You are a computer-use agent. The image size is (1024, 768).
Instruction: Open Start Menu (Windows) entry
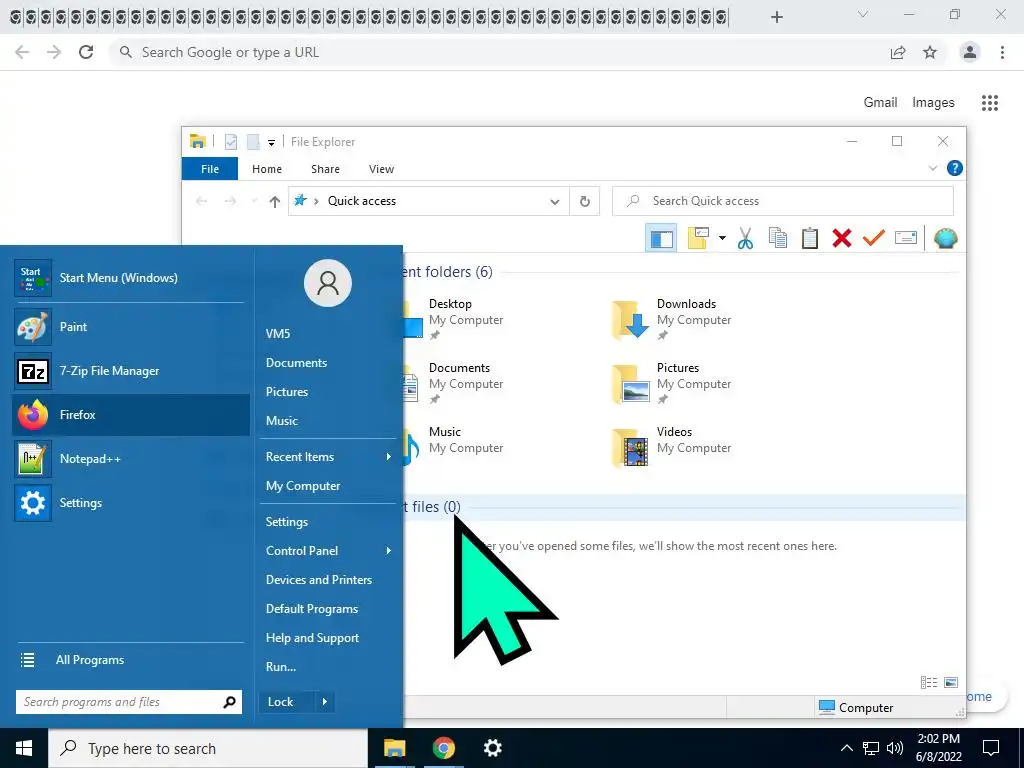pos(131,278)
